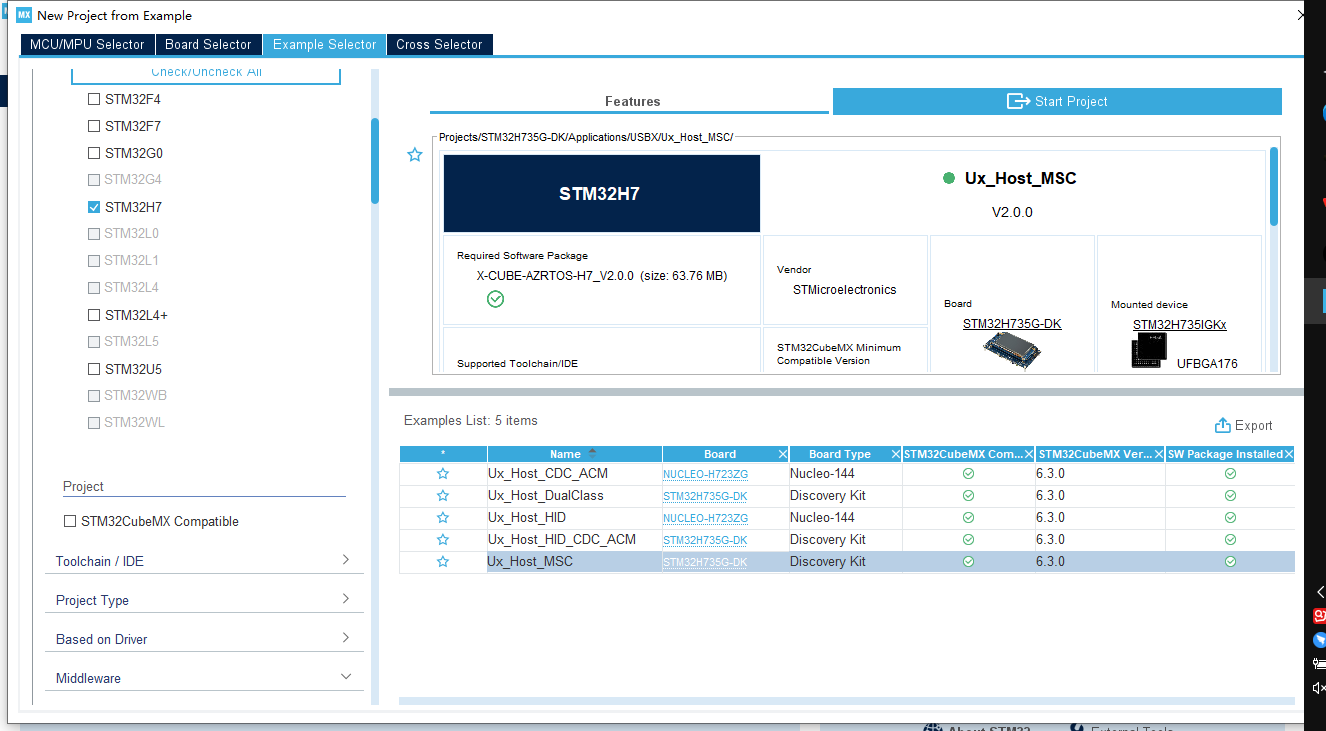This screenshot has width=1326, height=731.
Task: Remove the Board column via its X icon
Action: pos(782,454)
